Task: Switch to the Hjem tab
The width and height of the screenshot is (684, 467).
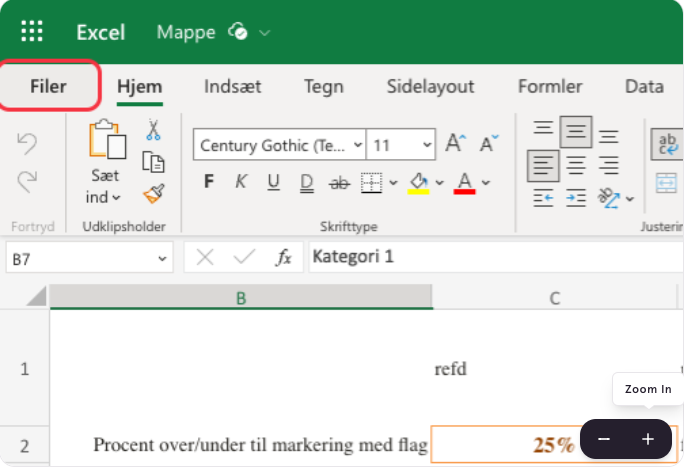Action: click(140, 87)
